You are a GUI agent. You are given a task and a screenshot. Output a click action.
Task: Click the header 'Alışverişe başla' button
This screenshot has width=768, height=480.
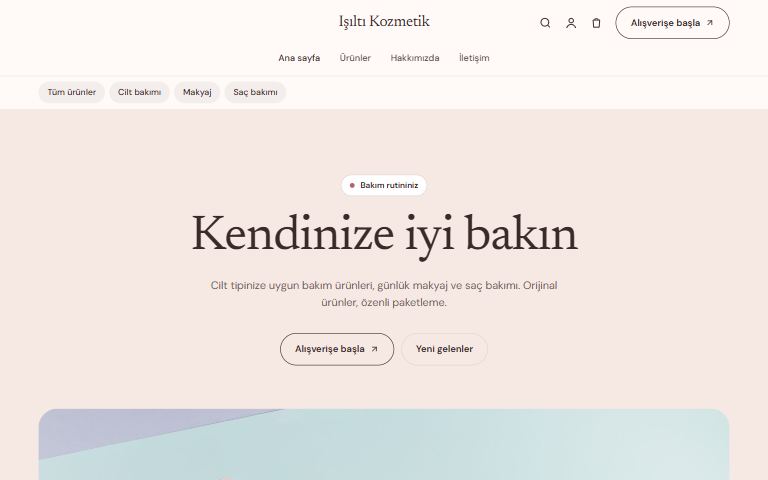coord(672,23)
